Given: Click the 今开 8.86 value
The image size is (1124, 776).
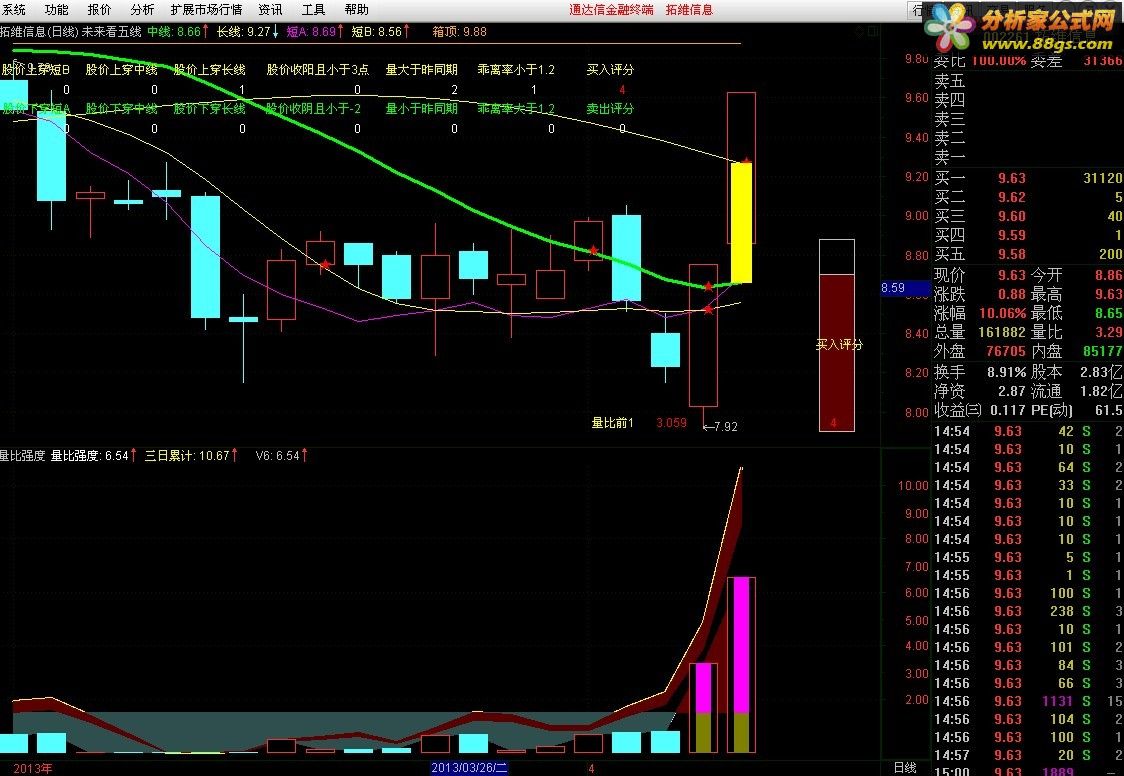Looking at the screenshot, I should tap(1108, 275).
